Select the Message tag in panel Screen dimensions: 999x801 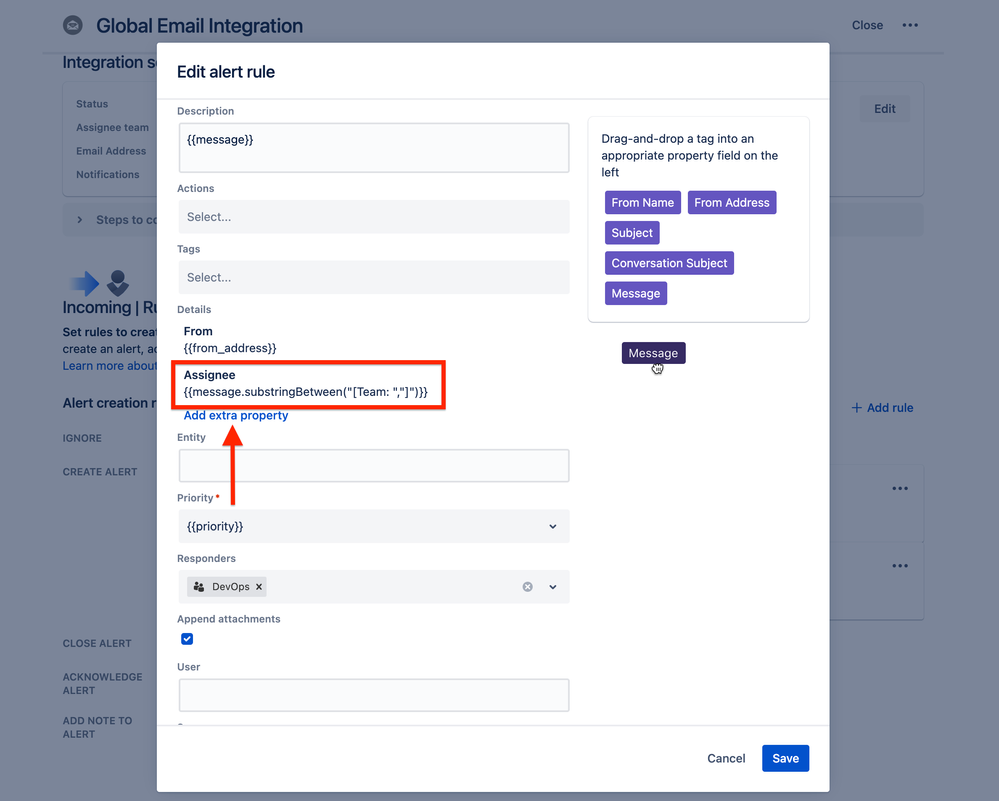pos(635,294)
